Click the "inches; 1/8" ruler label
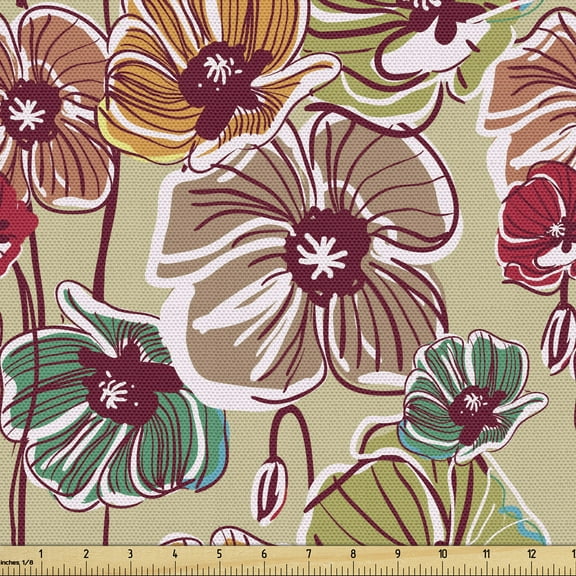This screenshot has height=576, width=576. [x=17, y=562]
